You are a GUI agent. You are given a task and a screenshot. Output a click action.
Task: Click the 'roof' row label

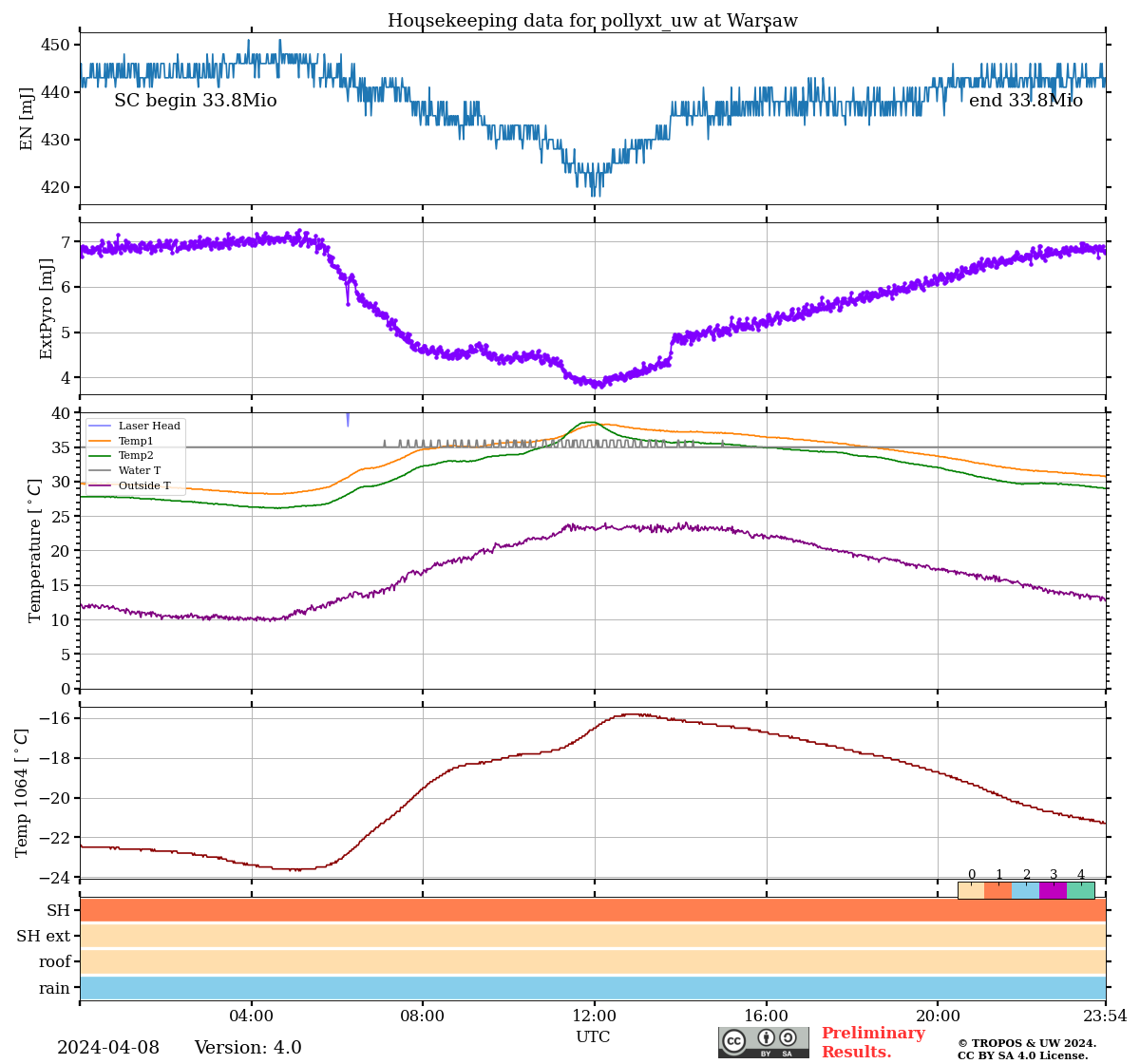click(55, 961)
